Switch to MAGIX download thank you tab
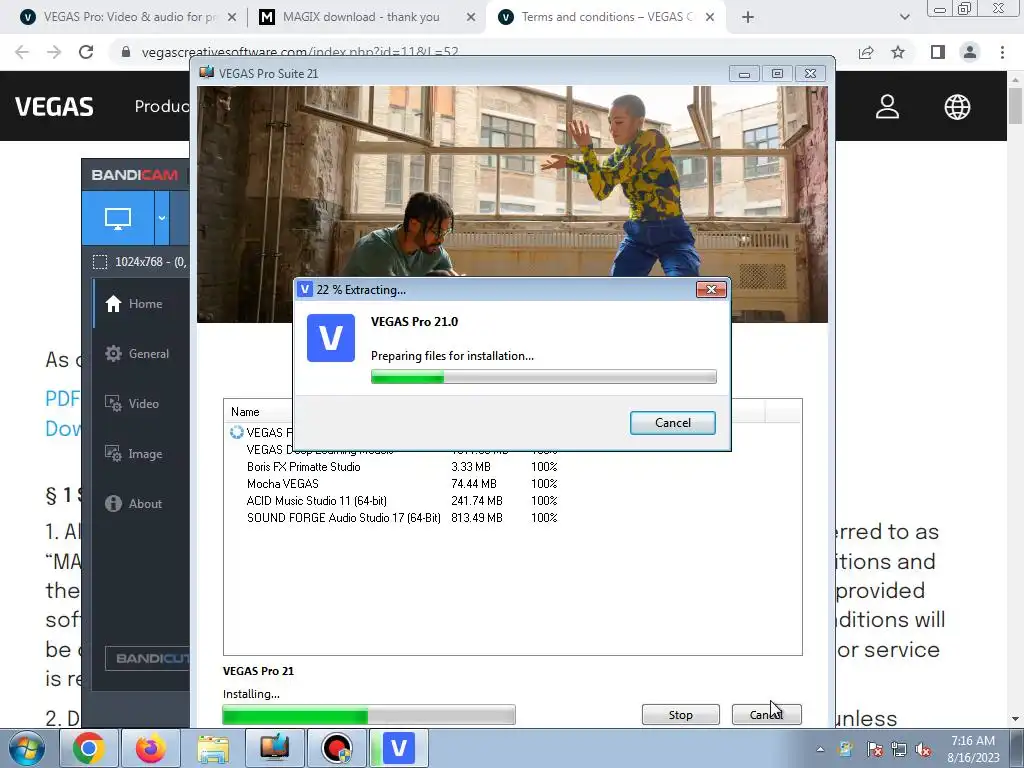1024x768 pixels. (x=360, y=17)
